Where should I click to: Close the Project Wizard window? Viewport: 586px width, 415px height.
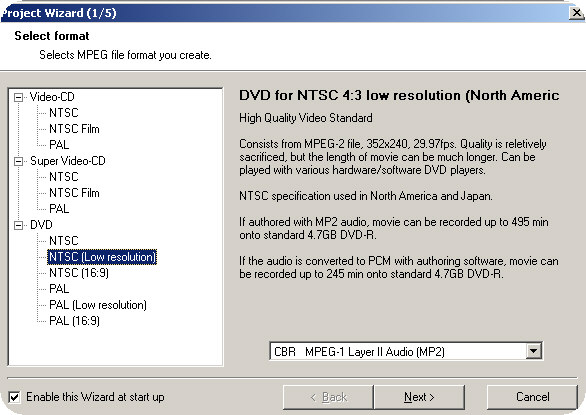(577, 13)
